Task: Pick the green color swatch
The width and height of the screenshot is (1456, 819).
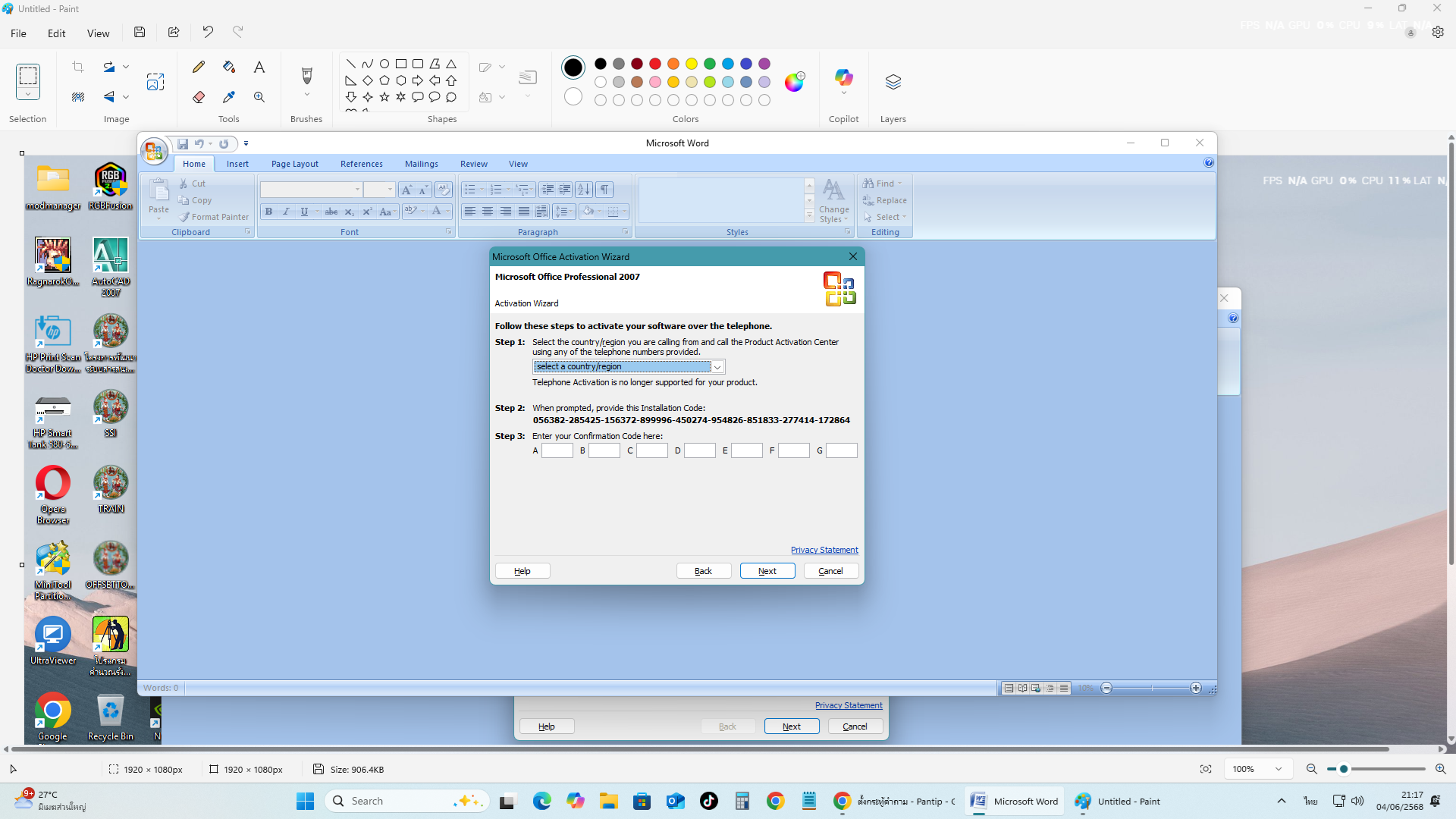Action: tap(710, 64)
